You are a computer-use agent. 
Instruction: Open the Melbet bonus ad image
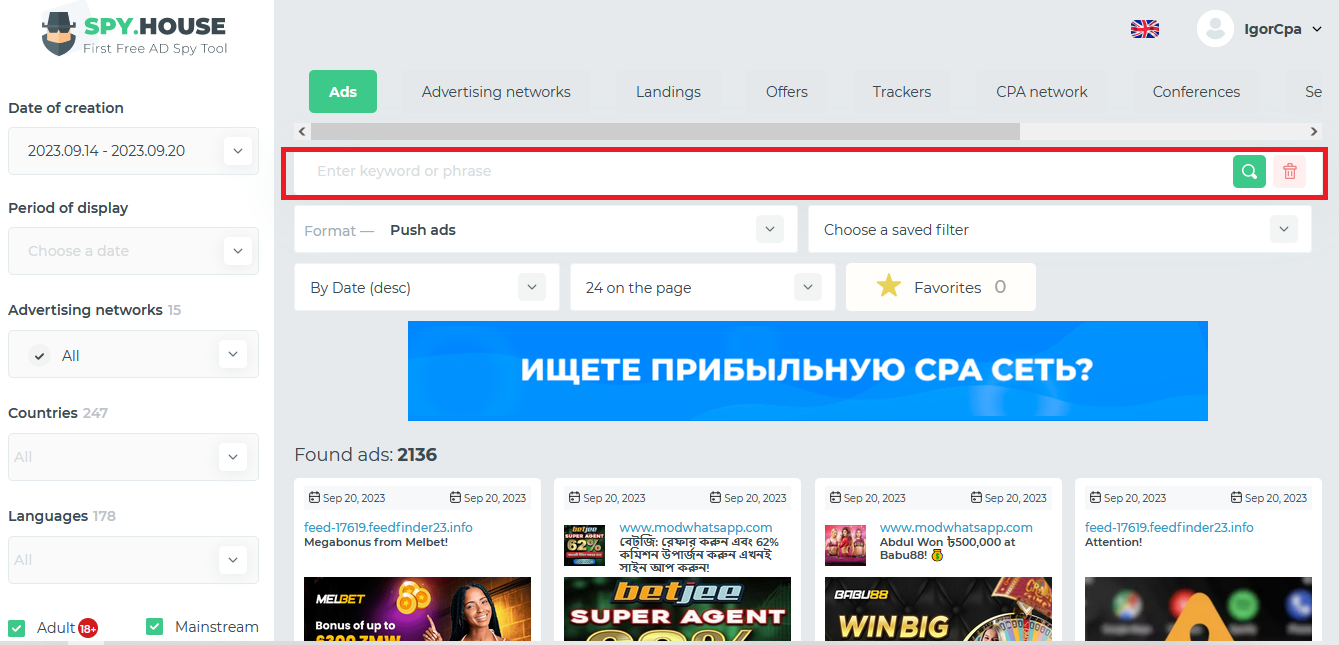417,609
